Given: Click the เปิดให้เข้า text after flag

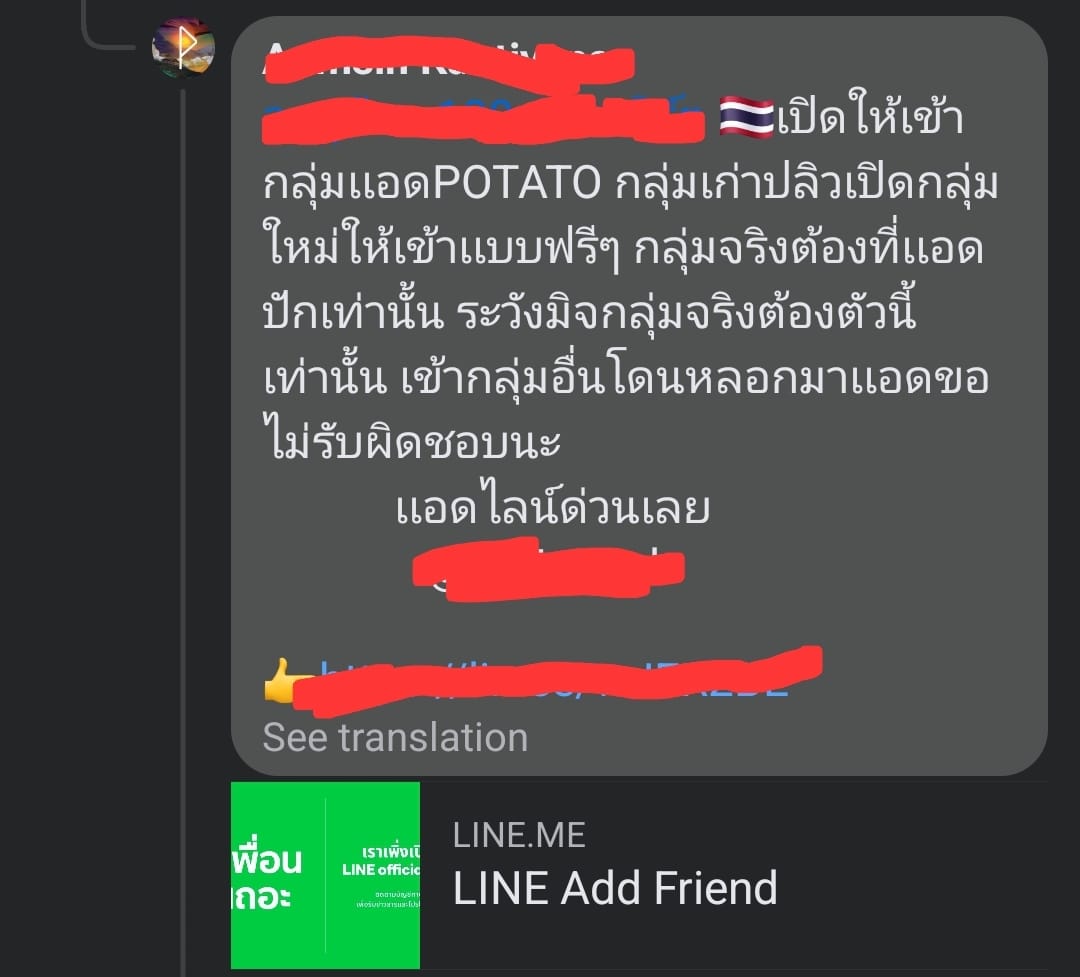Looking at the screenshot, I should pyautogui.click(x=871, y=116).
